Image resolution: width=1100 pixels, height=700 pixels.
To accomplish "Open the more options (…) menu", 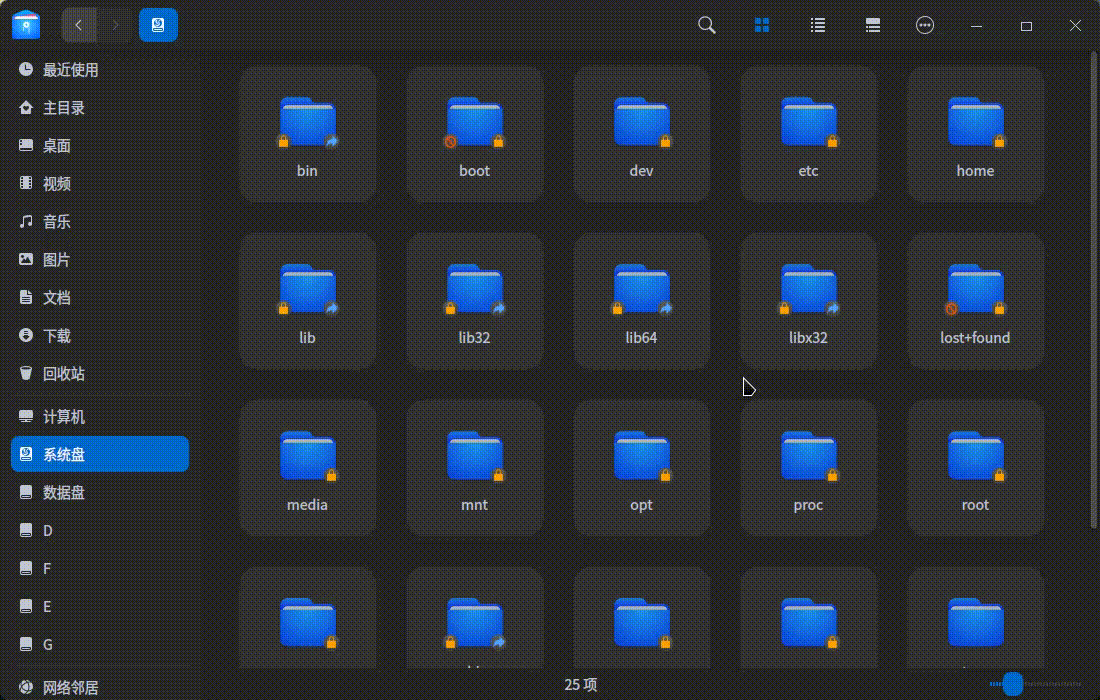I will (x=925, y=25).
